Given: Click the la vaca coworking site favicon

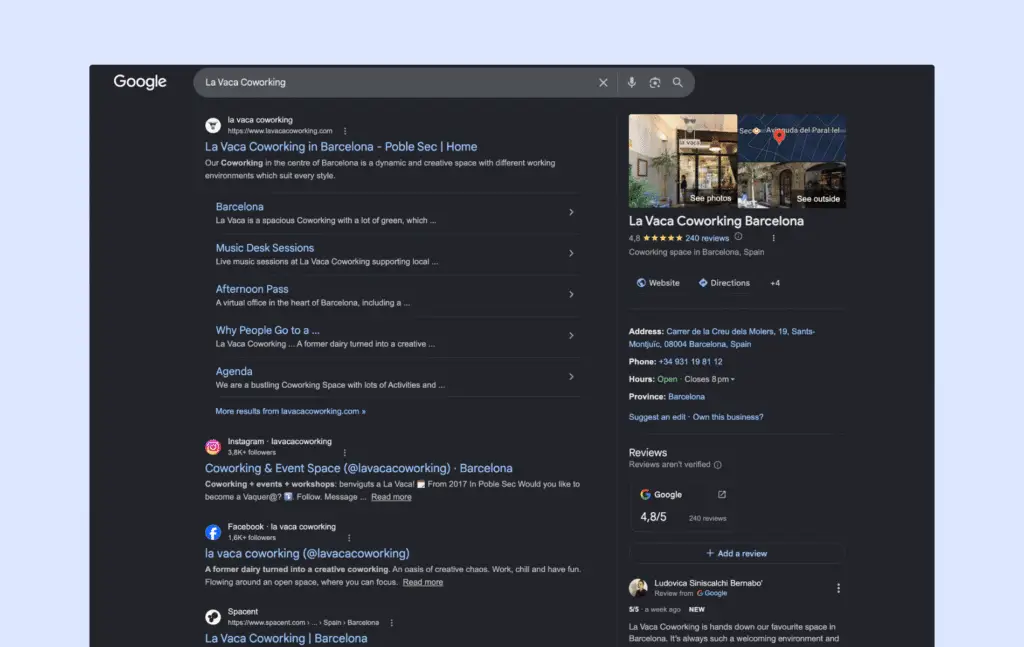Looking at the screenshot, I should pyautogui.click(x=213, y=125).
